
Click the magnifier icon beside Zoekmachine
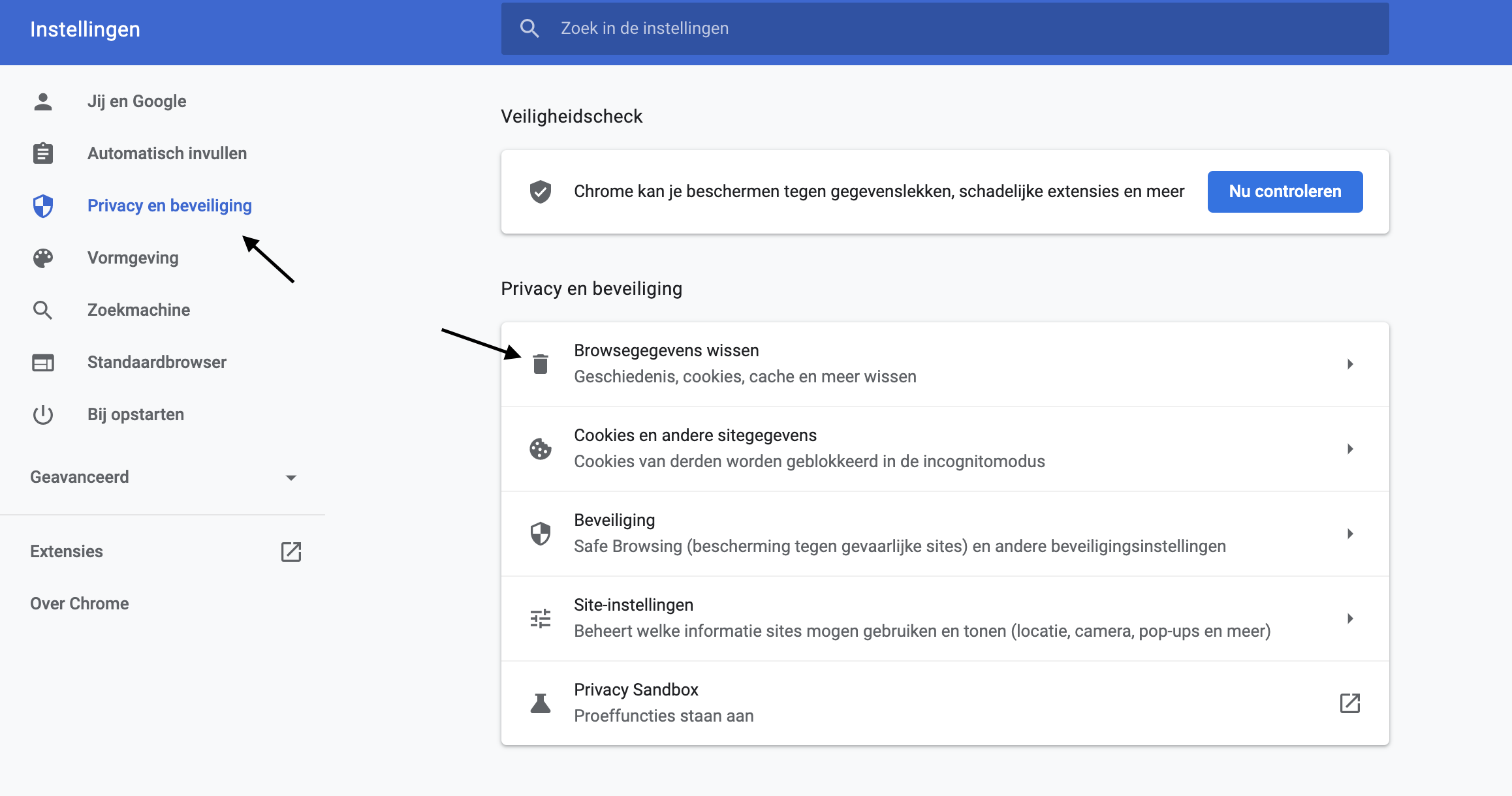43,310
